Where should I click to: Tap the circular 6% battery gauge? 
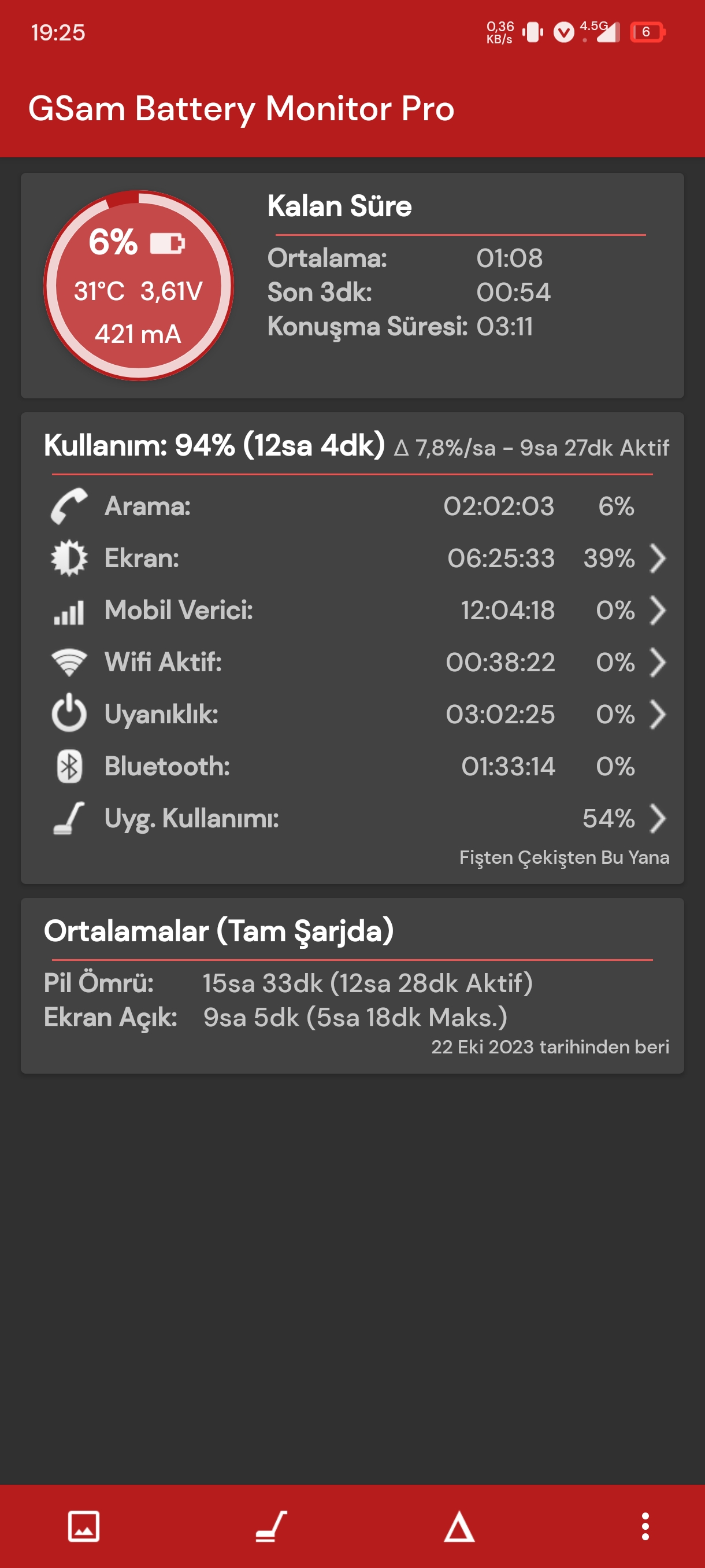139,286
